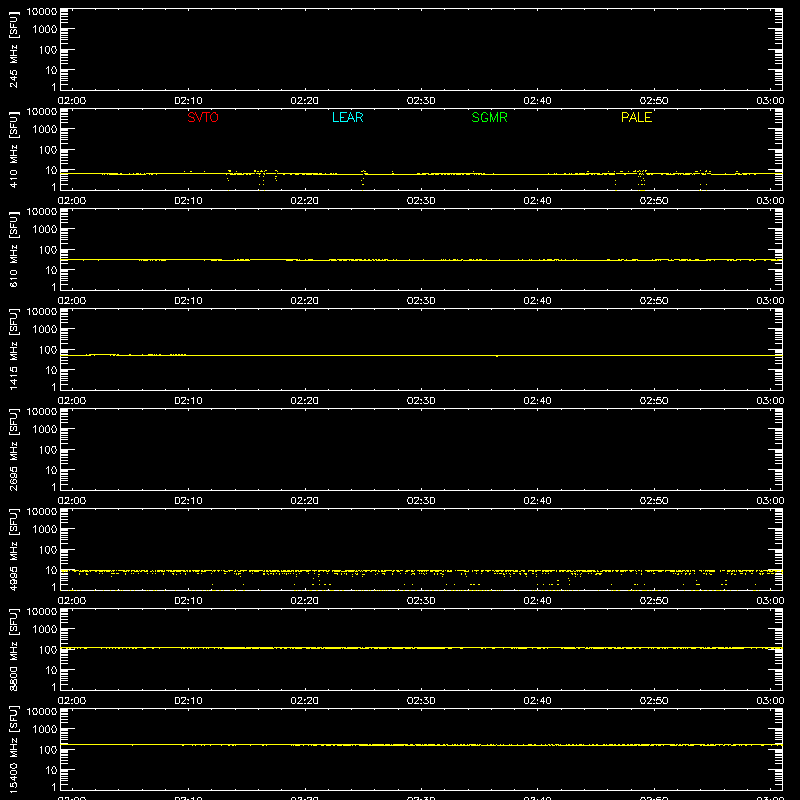Viewport: 800px width, 800px height.
Task: Select the 610 MHz [SFU] axis label
Action: click(13, 249)
